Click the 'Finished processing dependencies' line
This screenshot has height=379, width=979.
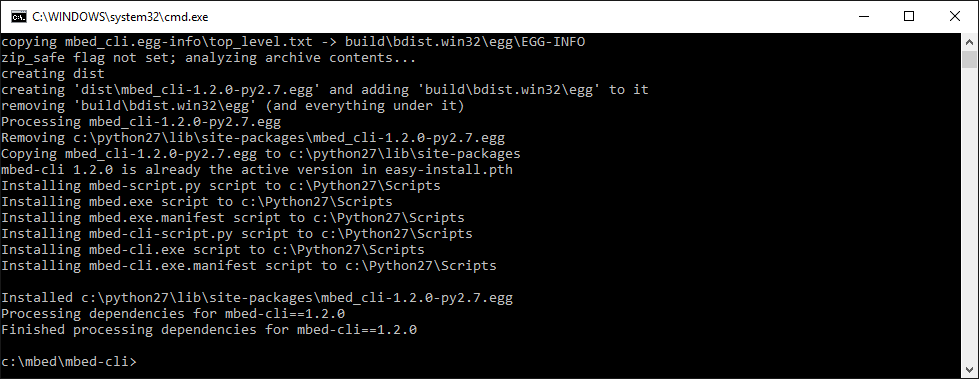click(x=209, y=330)
